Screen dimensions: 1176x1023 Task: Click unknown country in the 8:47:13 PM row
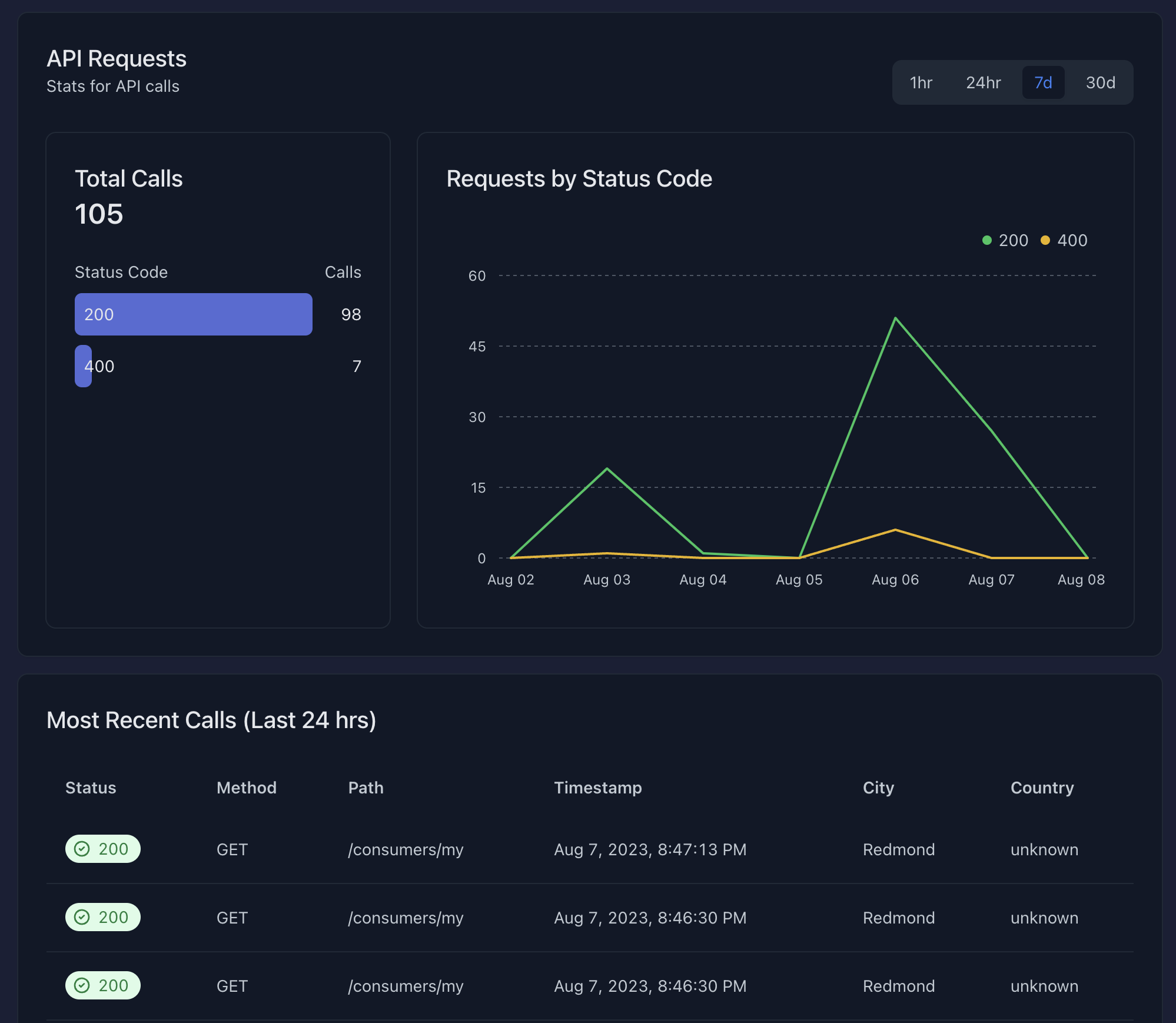[1045, 849]
